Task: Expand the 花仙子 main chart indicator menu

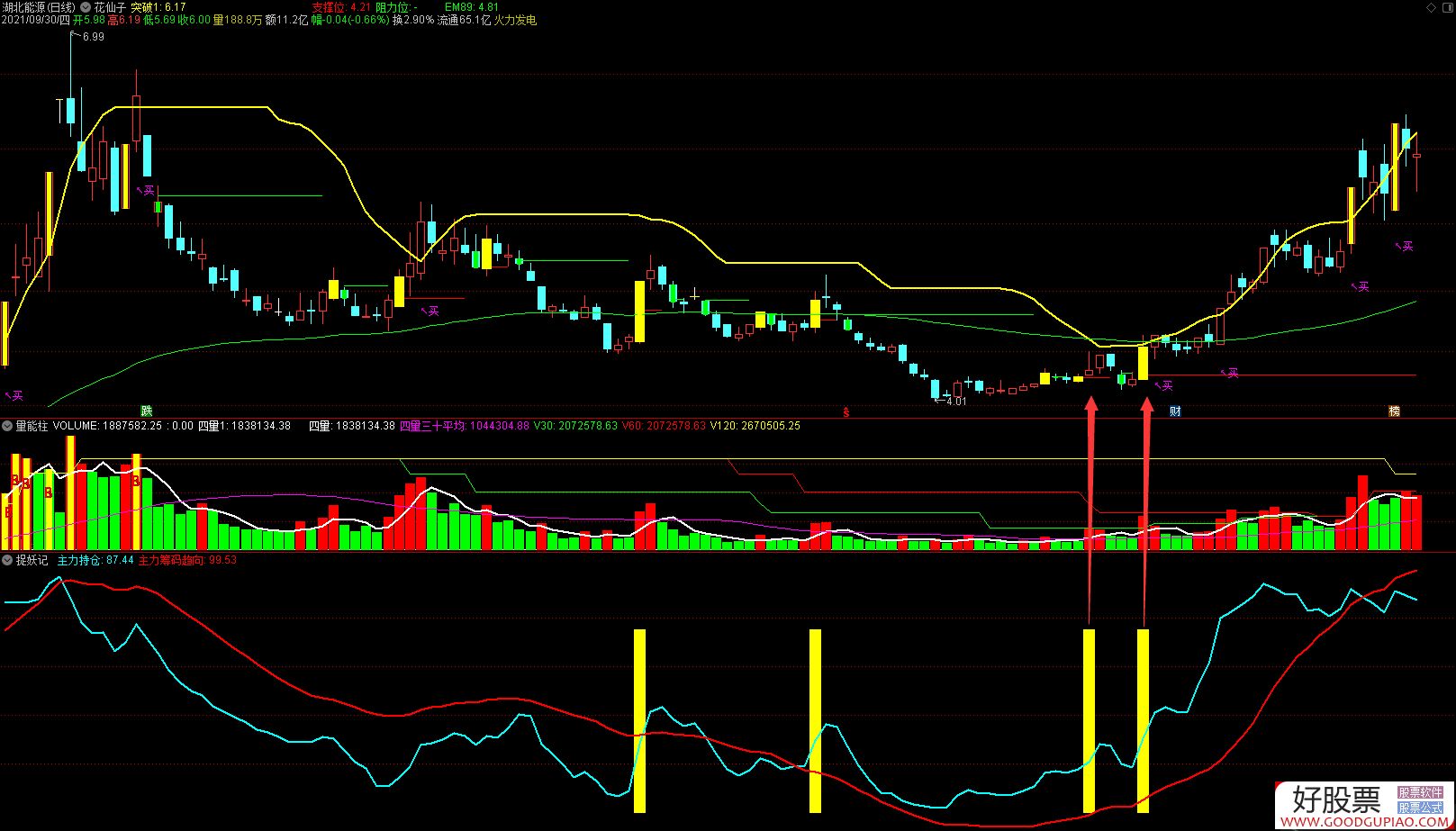Action: pyautogui.click(x=86, y=7)
